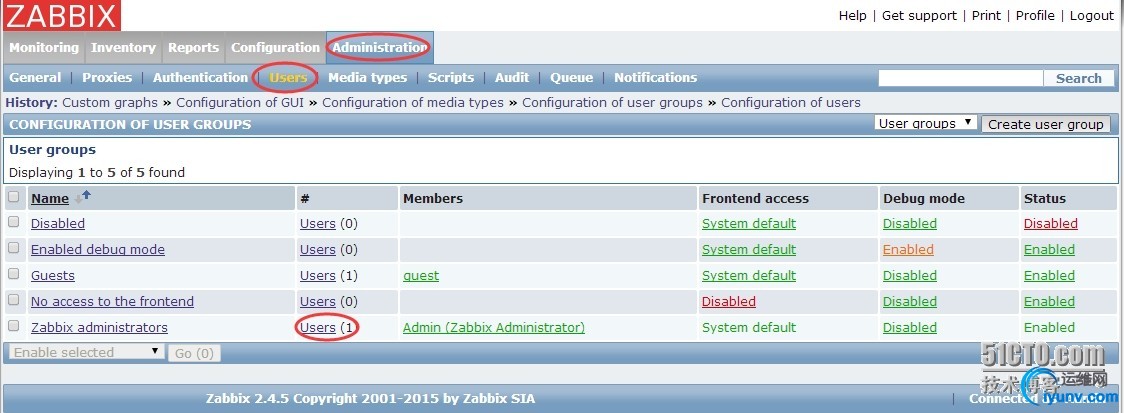
Task: Click the Logout link
Action: tap(1091, 15)
